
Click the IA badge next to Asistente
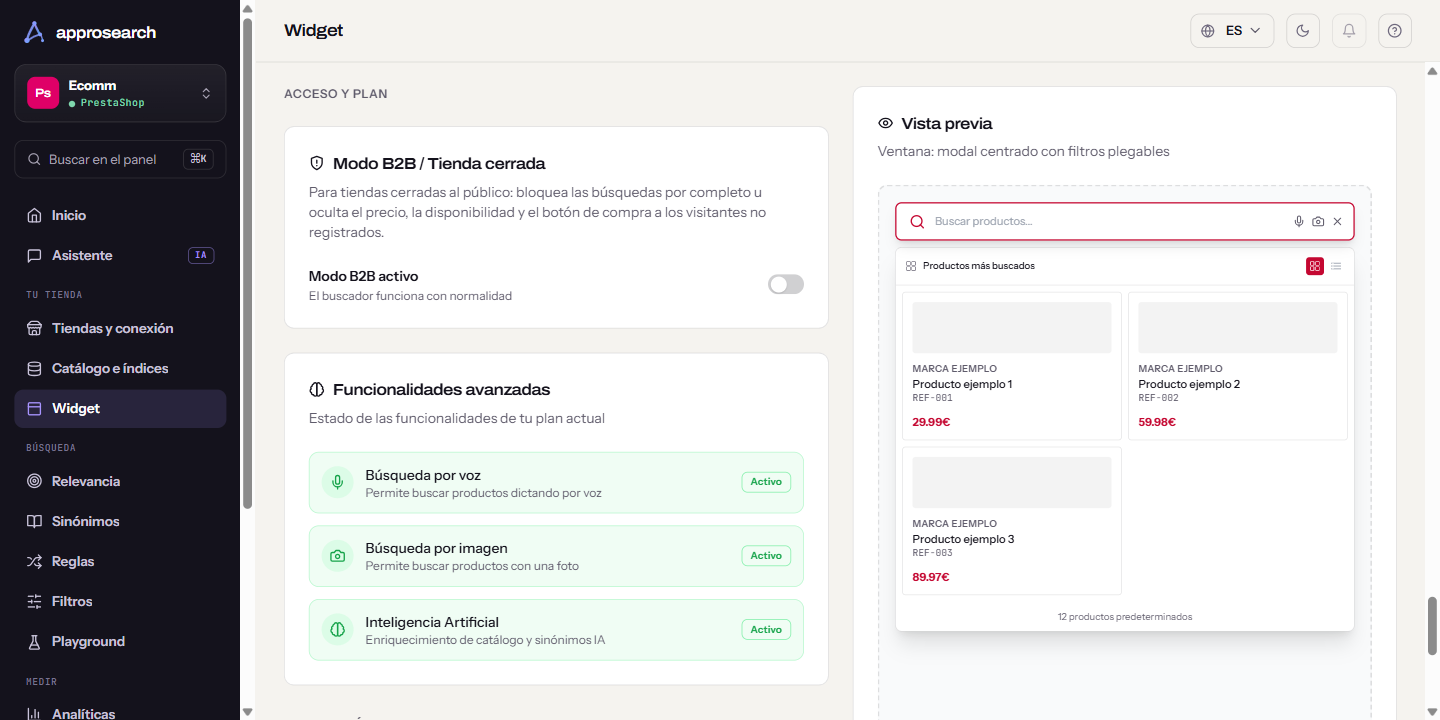[201, 255]
